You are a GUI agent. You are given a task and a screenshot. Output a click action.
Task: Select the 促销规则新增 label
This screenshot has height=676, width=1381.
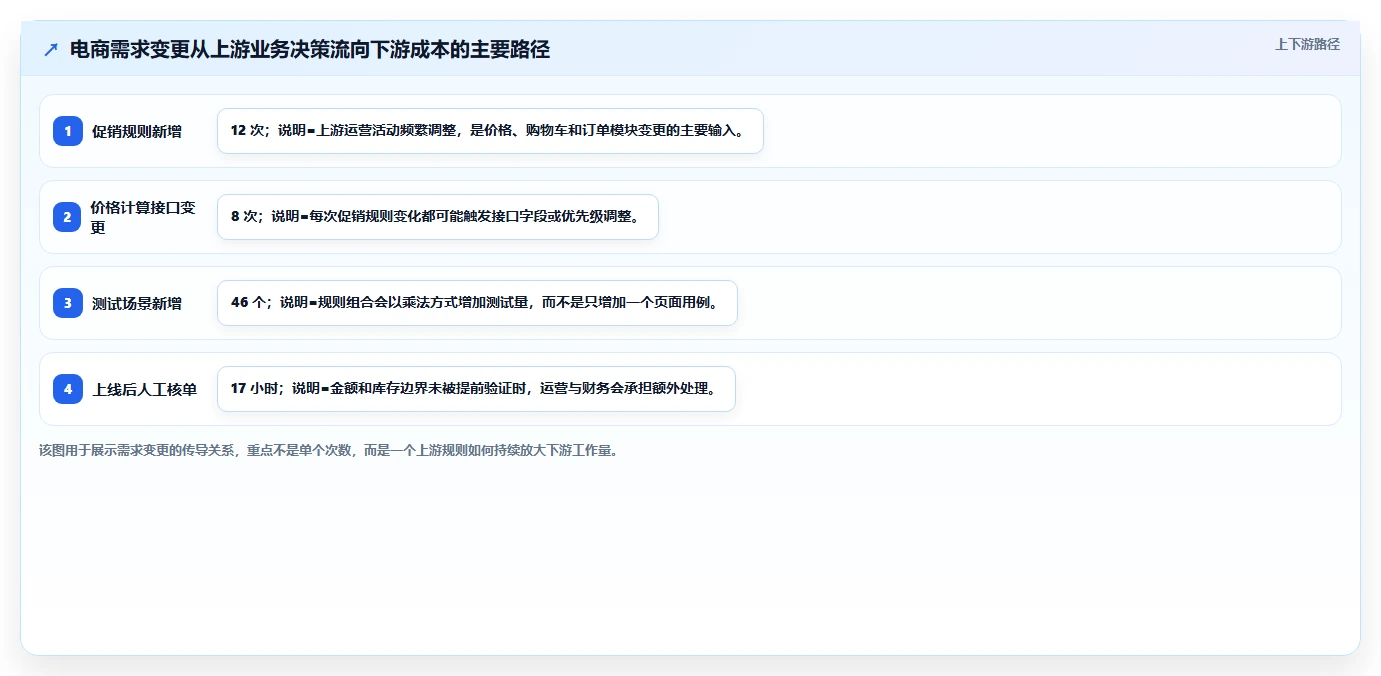(137, 131)
